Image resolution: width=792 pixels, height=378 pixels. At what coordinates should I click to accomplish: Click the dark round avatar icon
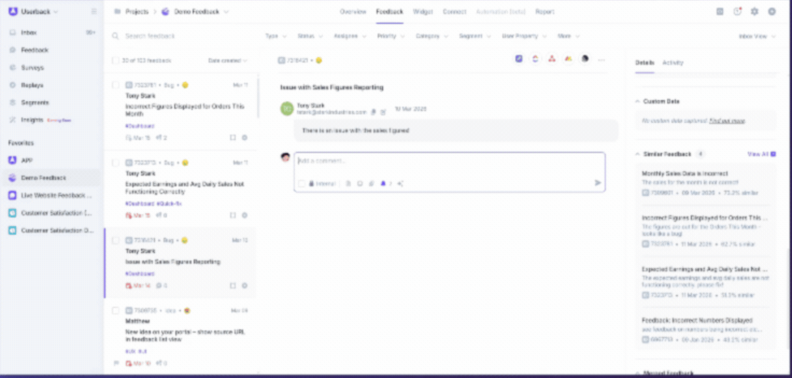click(x=585, y=59)
